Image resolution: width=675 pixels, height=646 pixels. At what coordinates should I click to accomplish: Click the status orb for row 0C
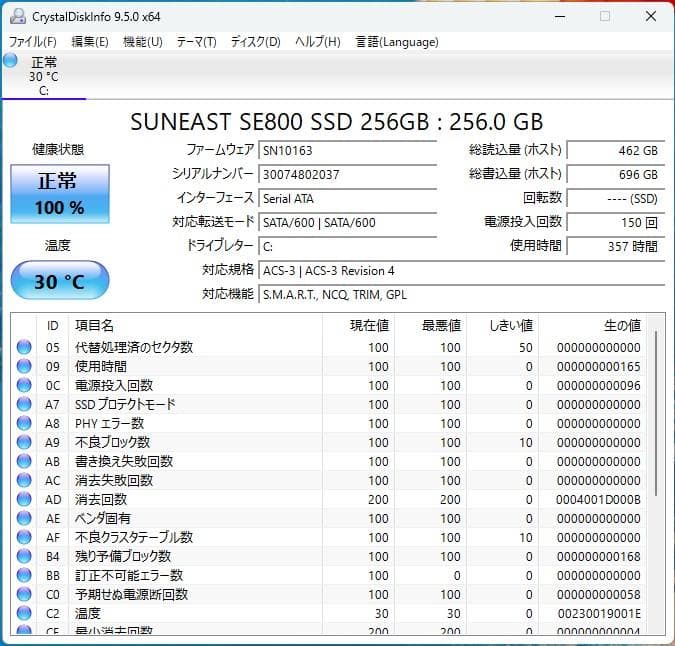click(24, 385)
